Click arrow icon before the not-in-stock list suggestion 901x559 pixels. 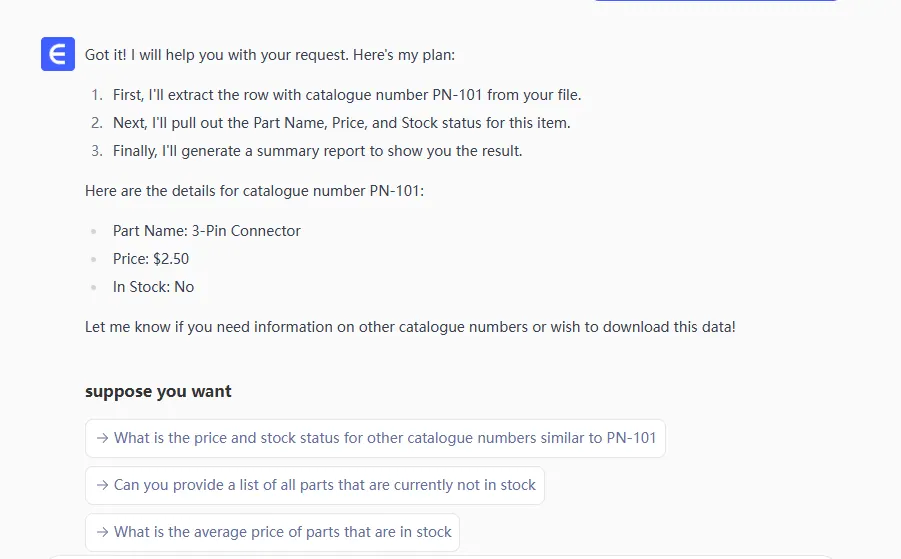click(102, 485)
